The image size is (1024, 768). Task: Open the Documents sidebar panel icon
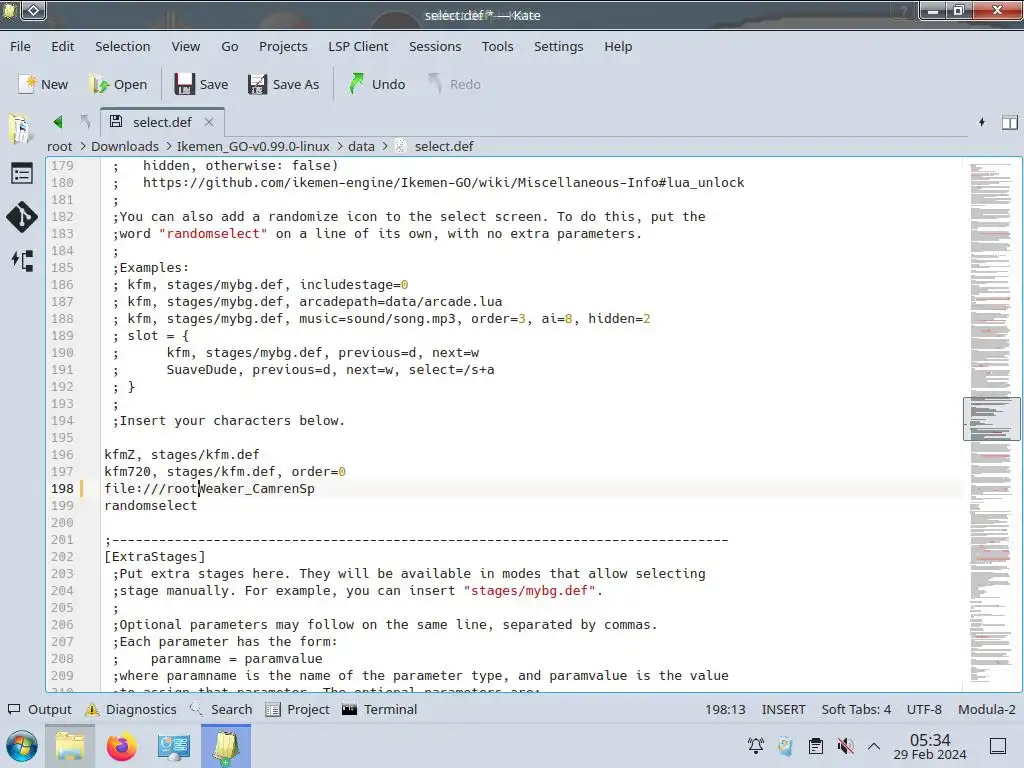click(x=21, y=129)
